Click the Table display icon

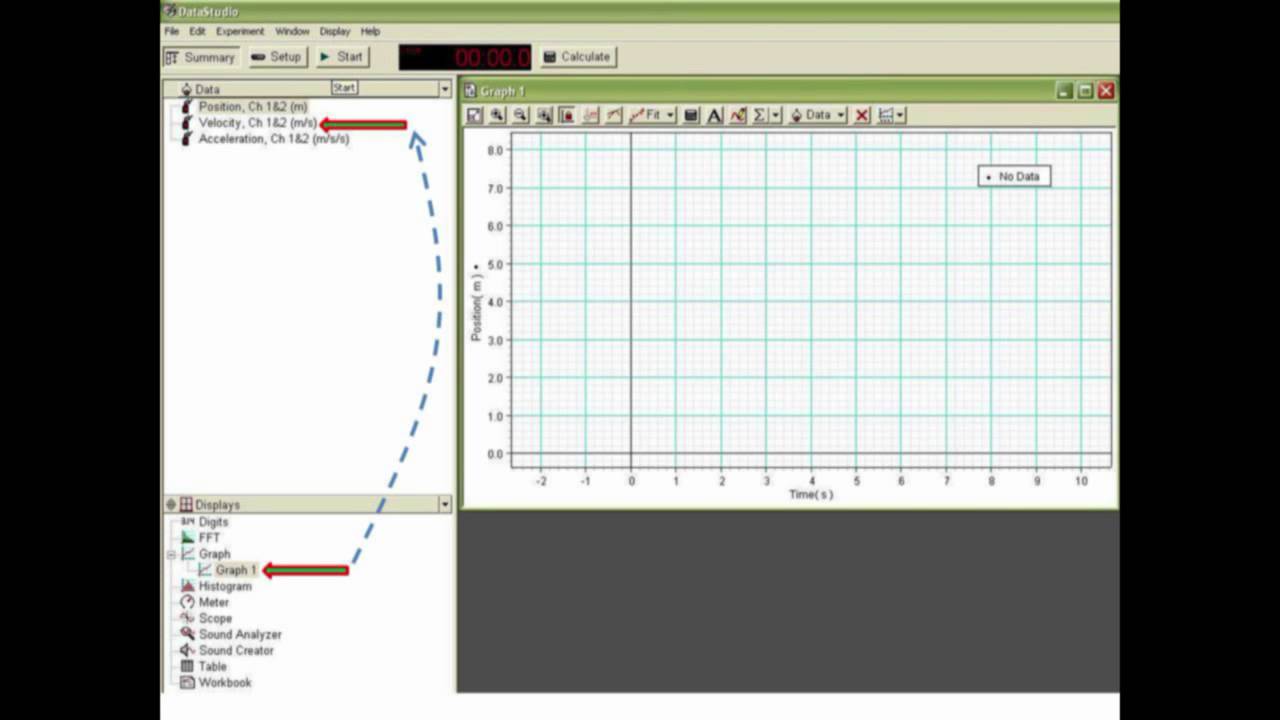tap(187, 666)
